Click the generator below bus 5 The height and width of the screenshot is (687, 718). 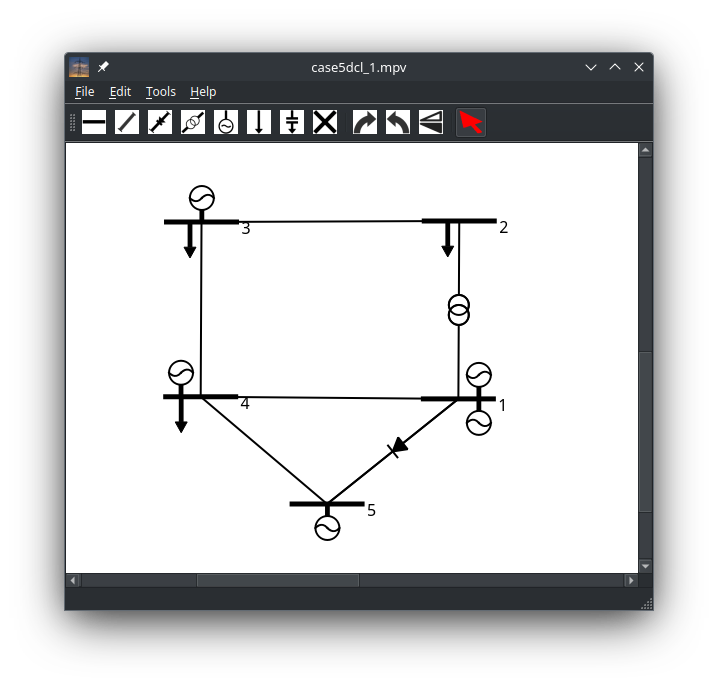click(x=327, y=528)
